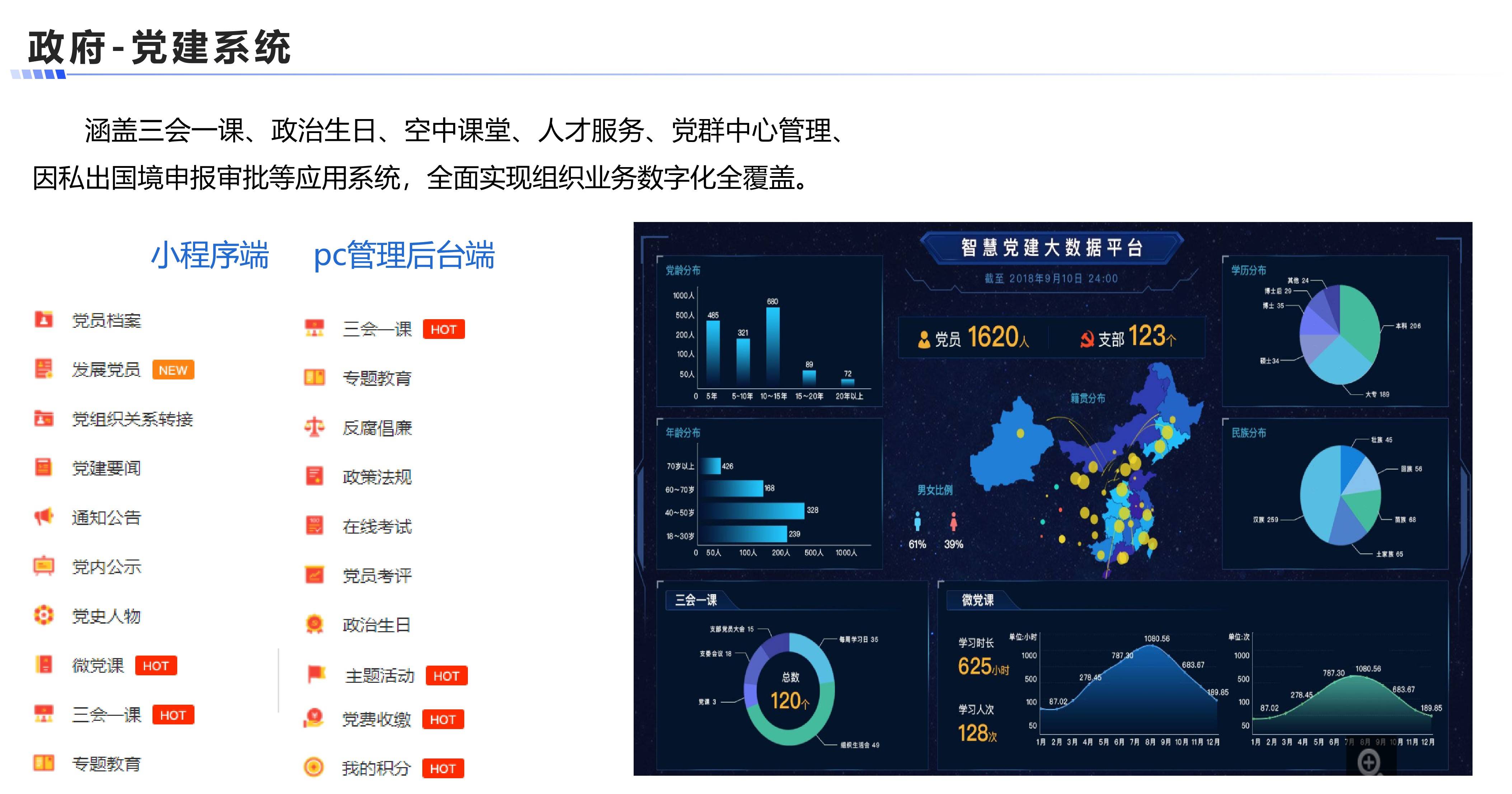This screenshot has height=794, width=1512.
Task: Click the 支部 123个 counter
Action: (x=1128, y=337)
